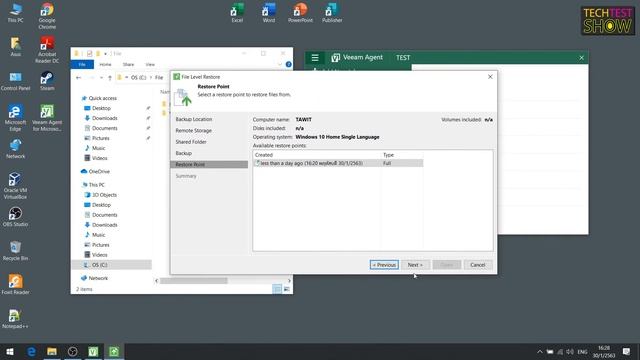Click Cancel in File Level Restore
Image resolution: width=640 pixels, height=360 pixels.
[478, 265]
